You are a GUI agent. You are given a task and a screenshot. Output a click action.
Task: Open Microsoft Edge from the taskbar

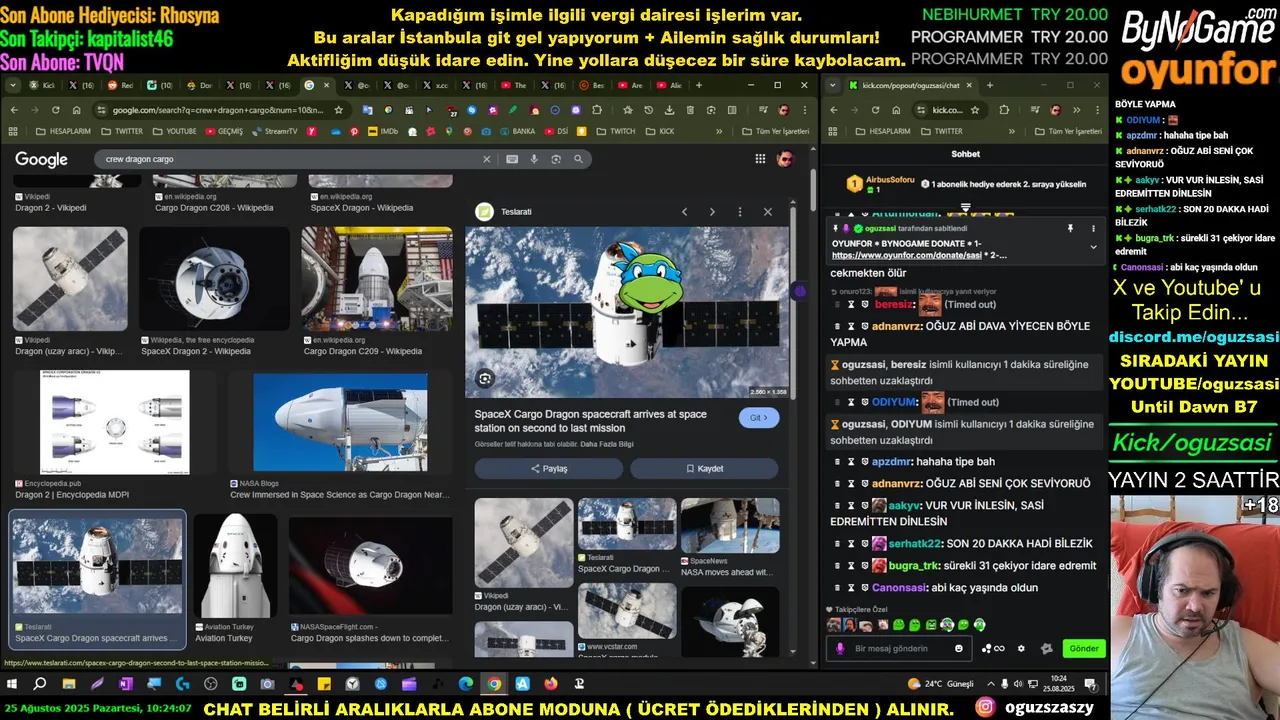tap(466, 684)
